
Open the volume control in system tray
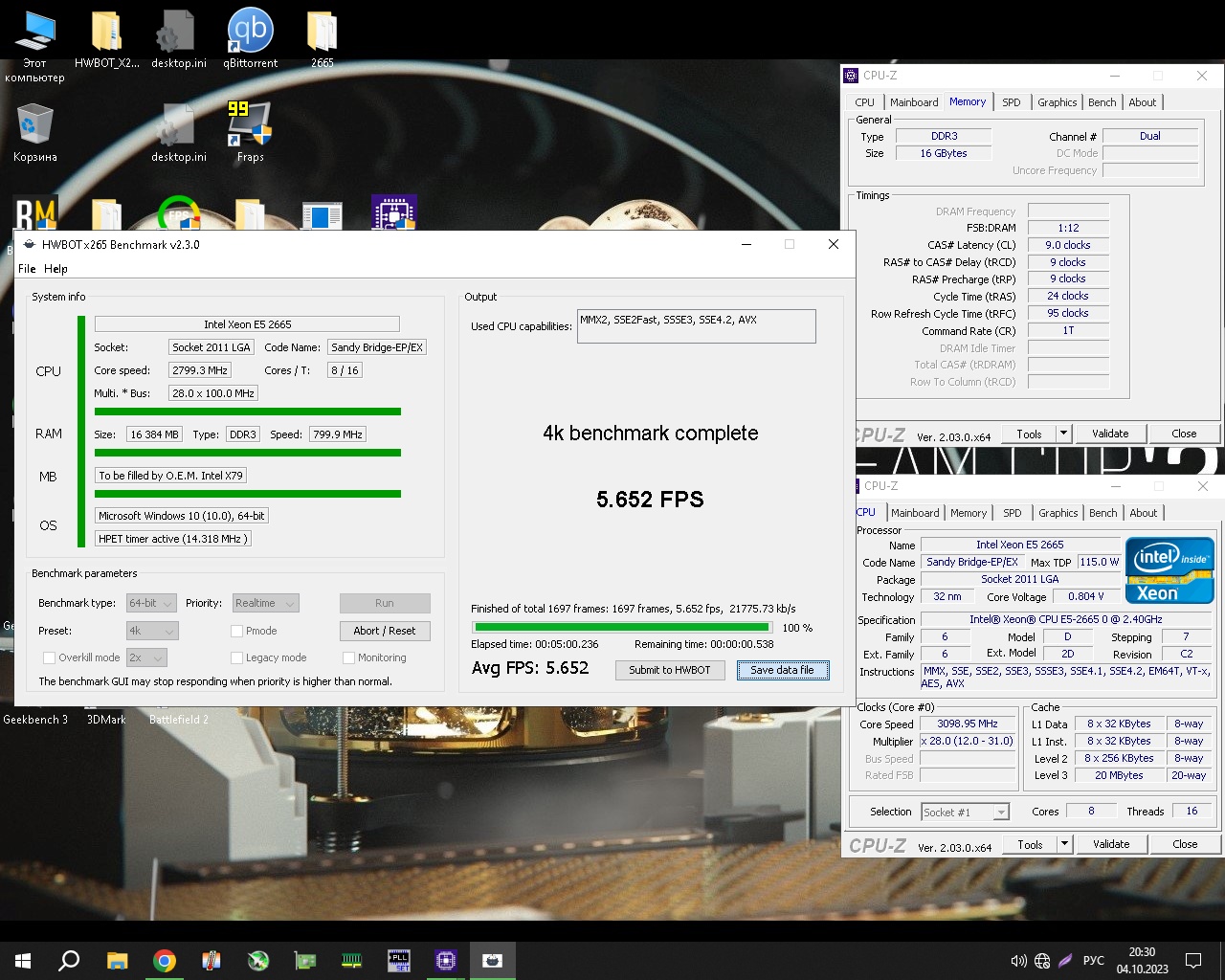click(x=1018, y=961)
